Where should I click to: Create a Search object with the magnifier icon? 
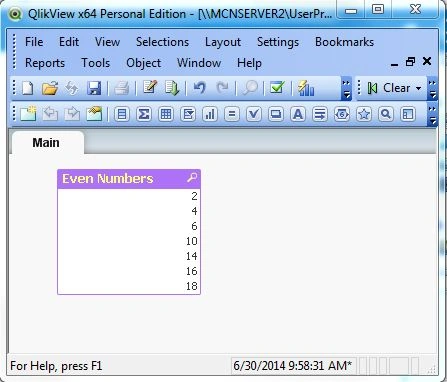(386, 114)
